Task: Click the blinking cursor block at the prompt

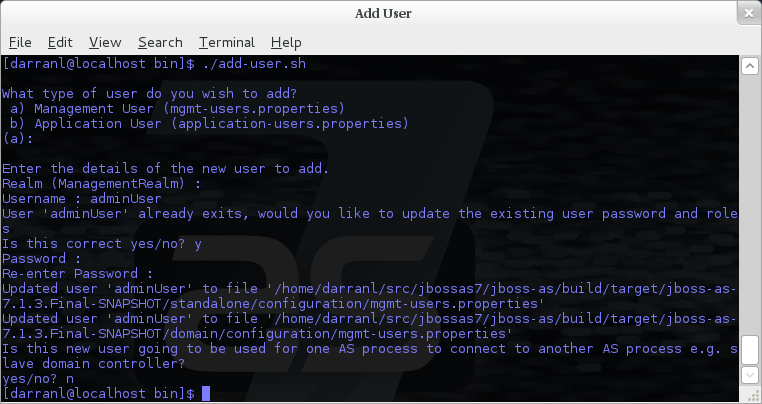Action: click(206, 394)
